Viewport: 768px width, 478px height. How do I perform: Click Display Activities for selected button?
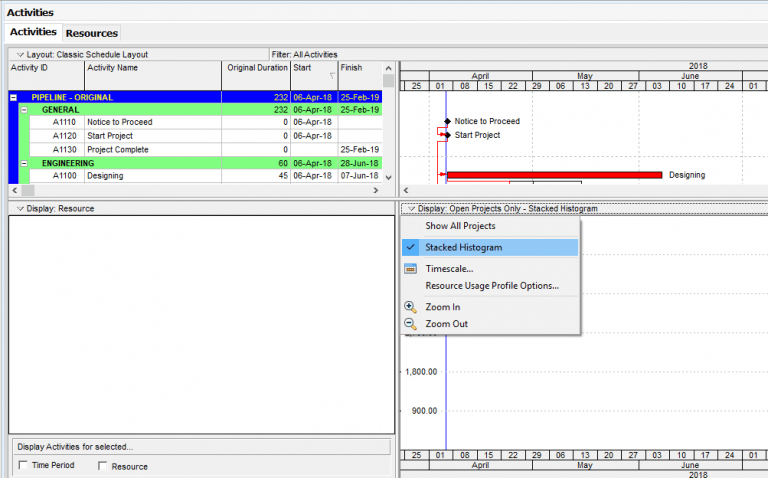point(198,447)
